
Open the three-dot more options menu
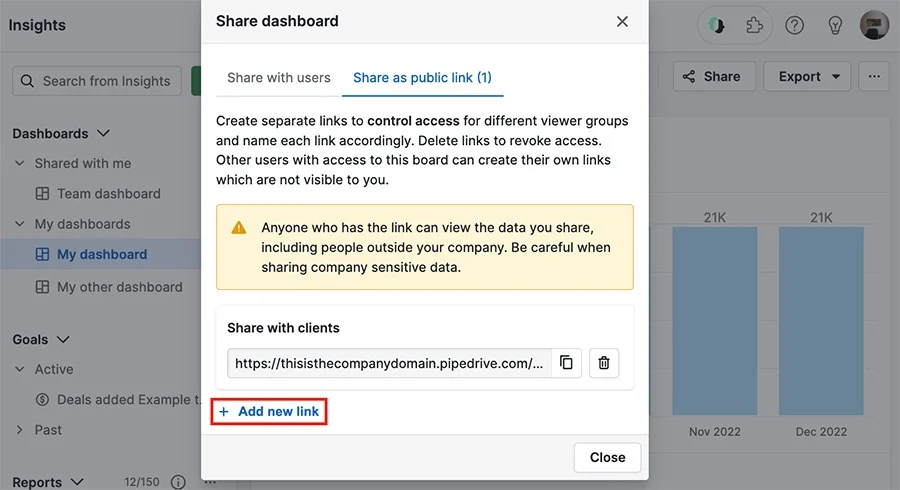click(x=874, y=76)
